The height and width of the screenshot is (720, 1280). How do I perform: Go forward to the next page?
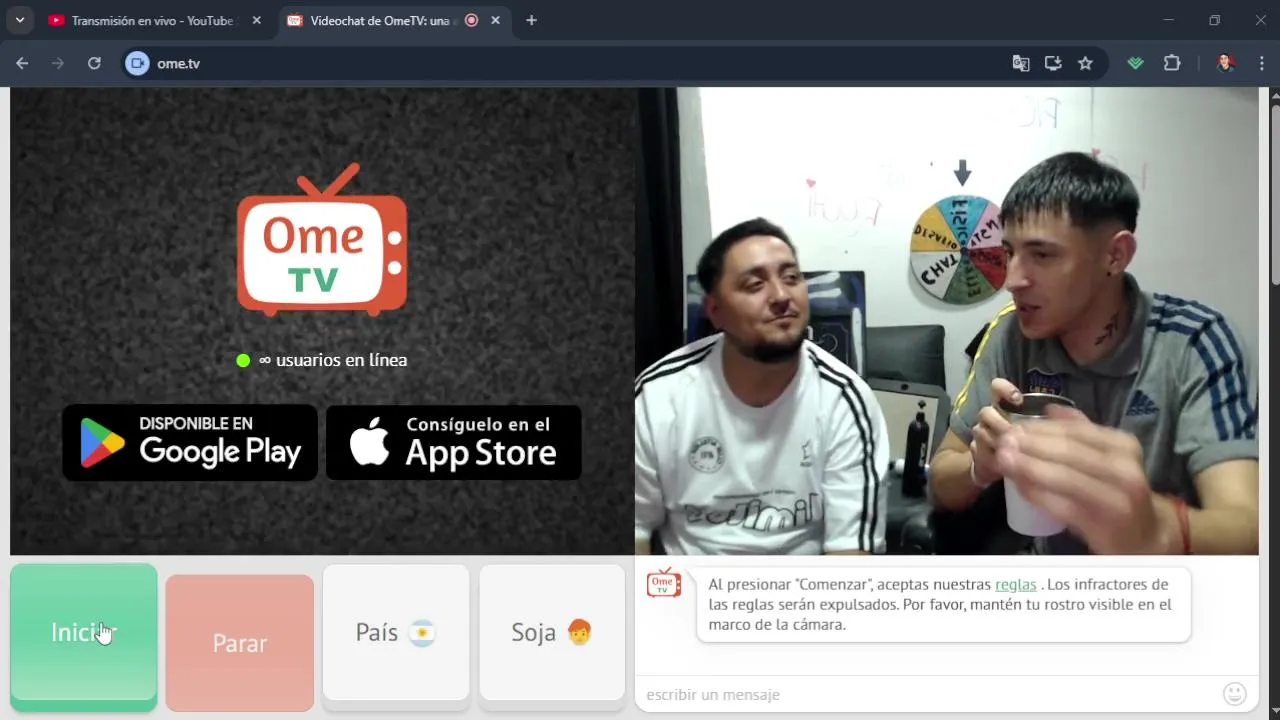(58, 63)
